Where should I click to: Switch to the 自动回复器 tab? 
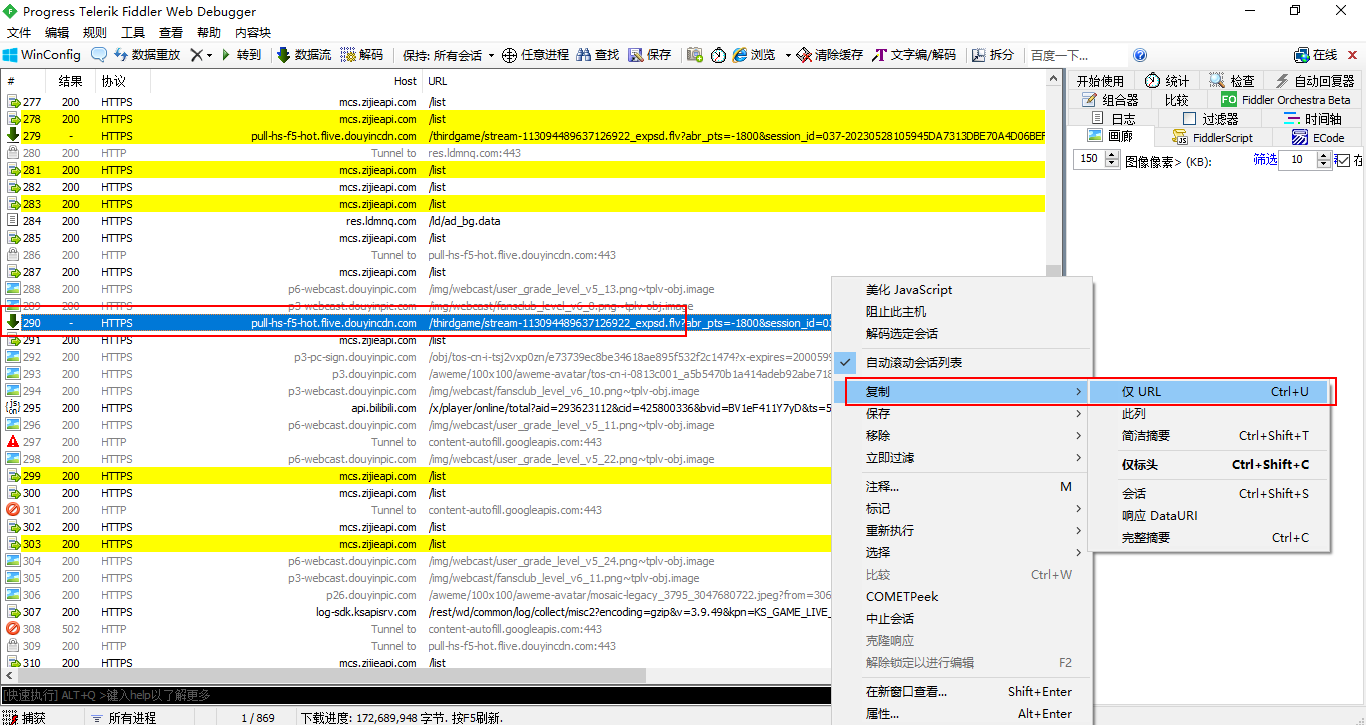coord(1315,81)
